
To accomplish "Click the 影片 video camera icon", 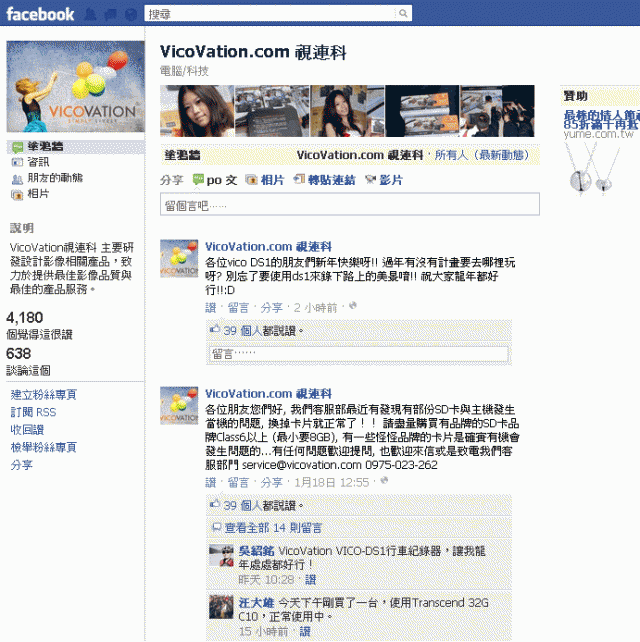I will click(x=371, y=179).
